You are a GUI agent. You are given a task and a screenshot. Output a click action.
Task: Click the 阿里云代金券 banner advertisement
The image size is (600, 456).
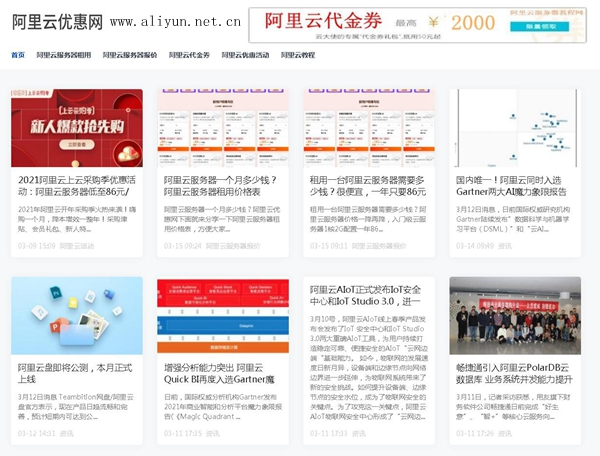click(x=417, y=25)
